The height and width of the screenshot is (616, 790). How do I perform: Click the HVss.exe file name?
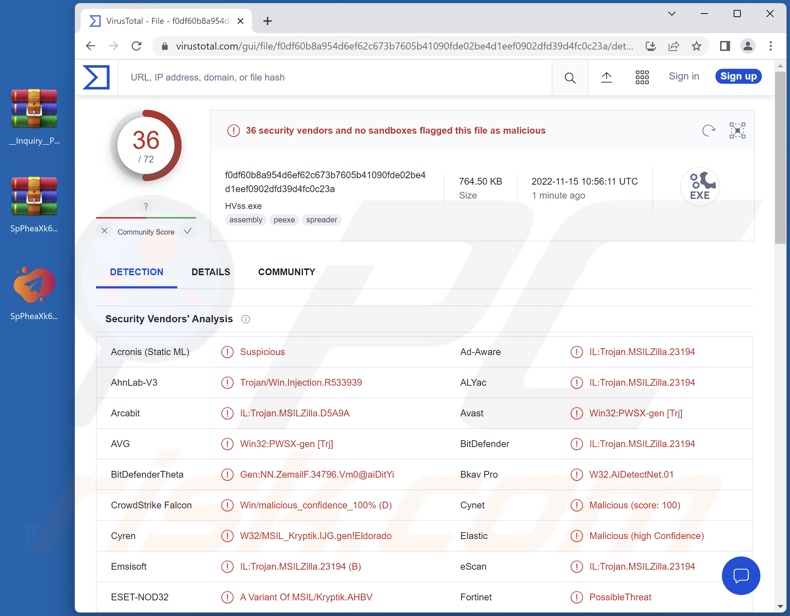coord(243,206)
